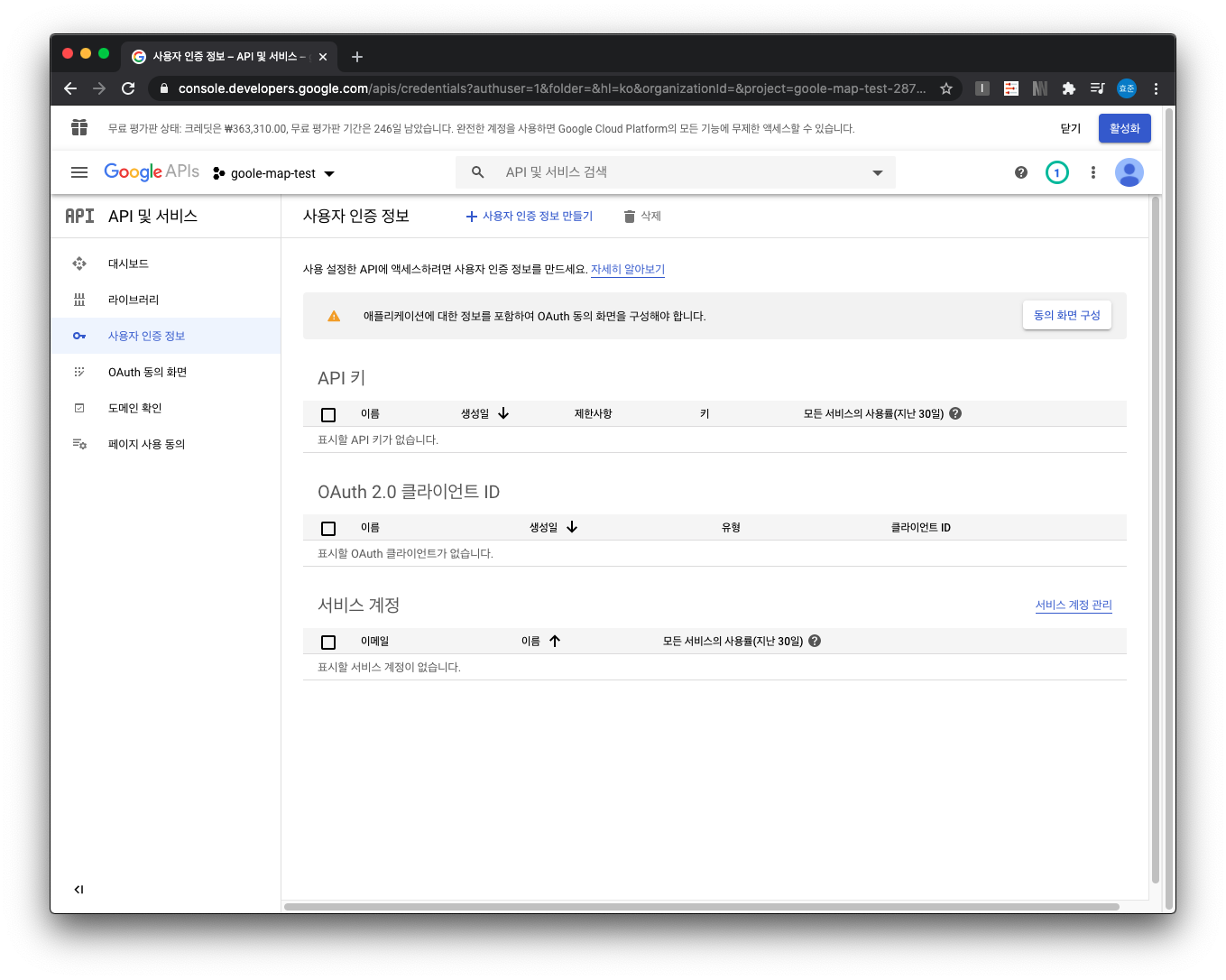Click the address bar URL
The height and width of the screenshot is (980, 1226).
(552, 88)
